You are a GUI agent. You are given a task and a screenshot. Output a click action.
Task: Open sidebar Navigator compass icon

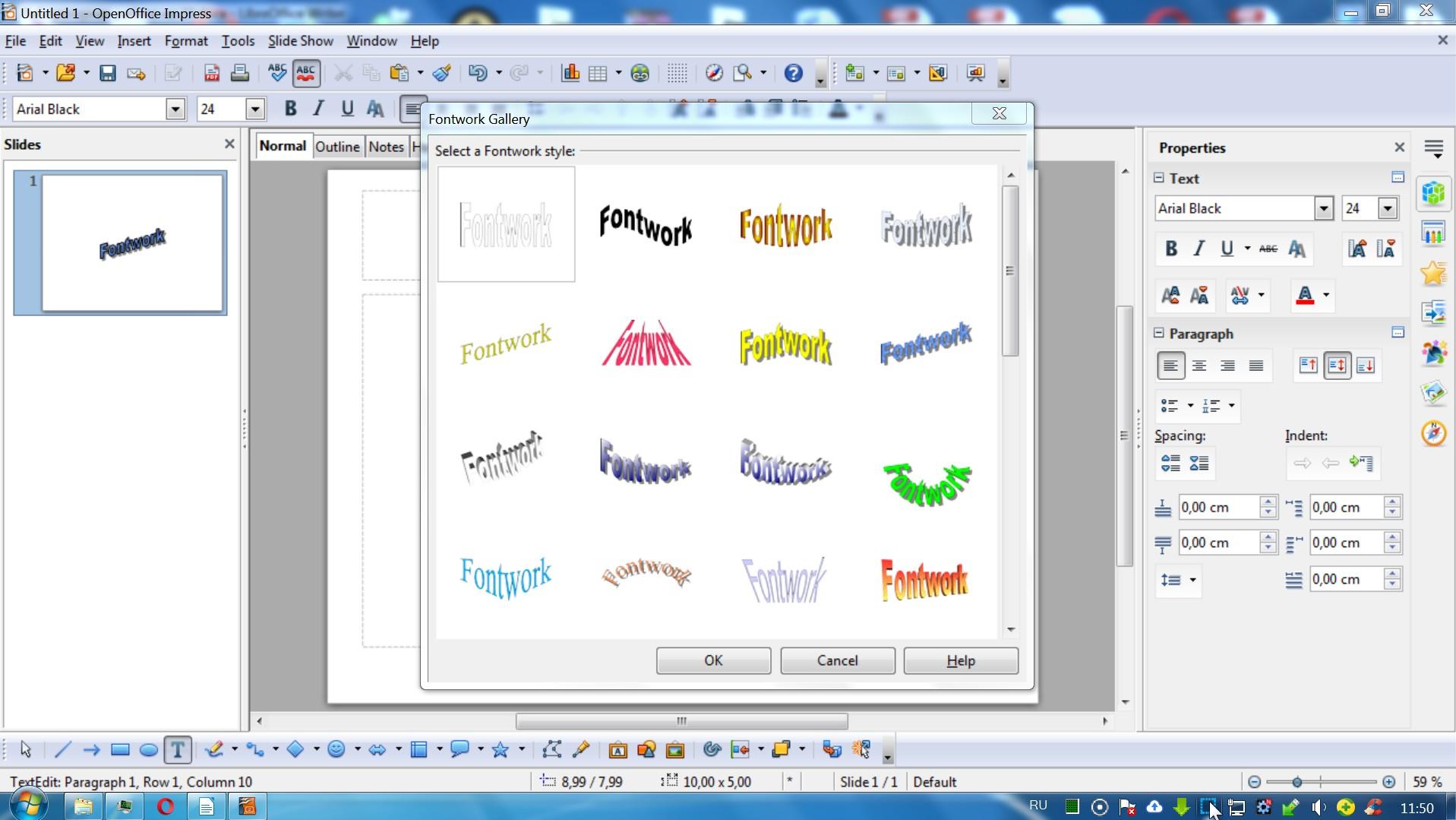1433,433
